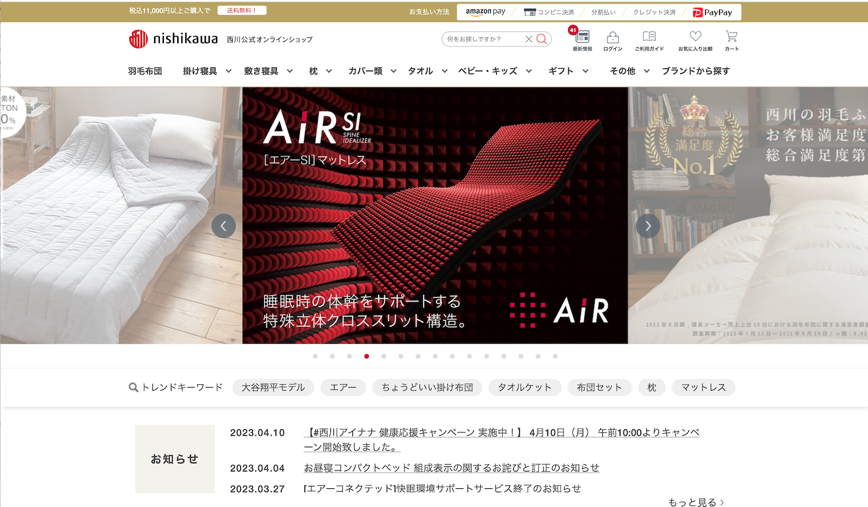Click the PayPay logo
Viewport: 868px width, 507px height.
pos(712,12)
